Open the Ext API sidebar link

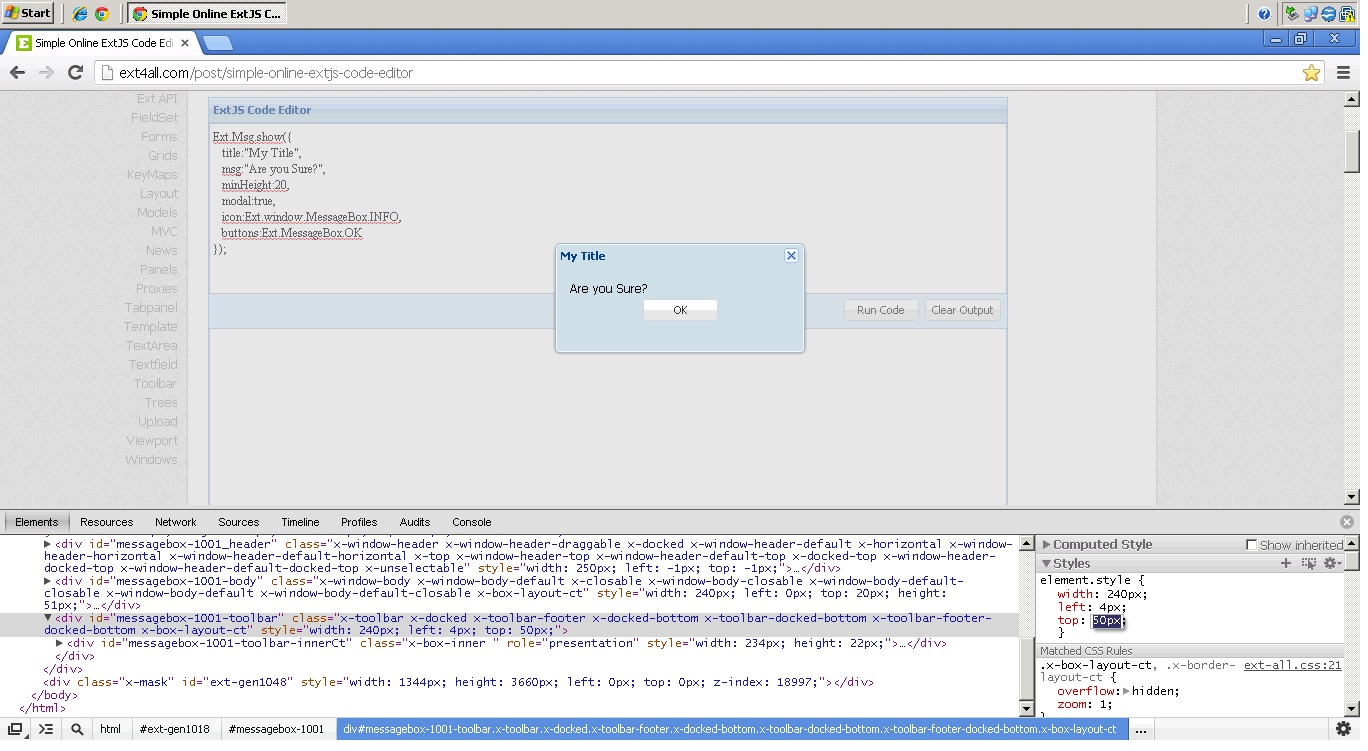click(157, 99)
